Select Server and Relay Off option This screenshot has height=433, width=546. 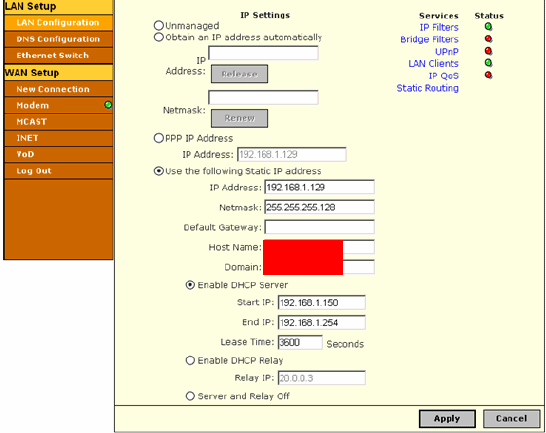click(190, 396)
